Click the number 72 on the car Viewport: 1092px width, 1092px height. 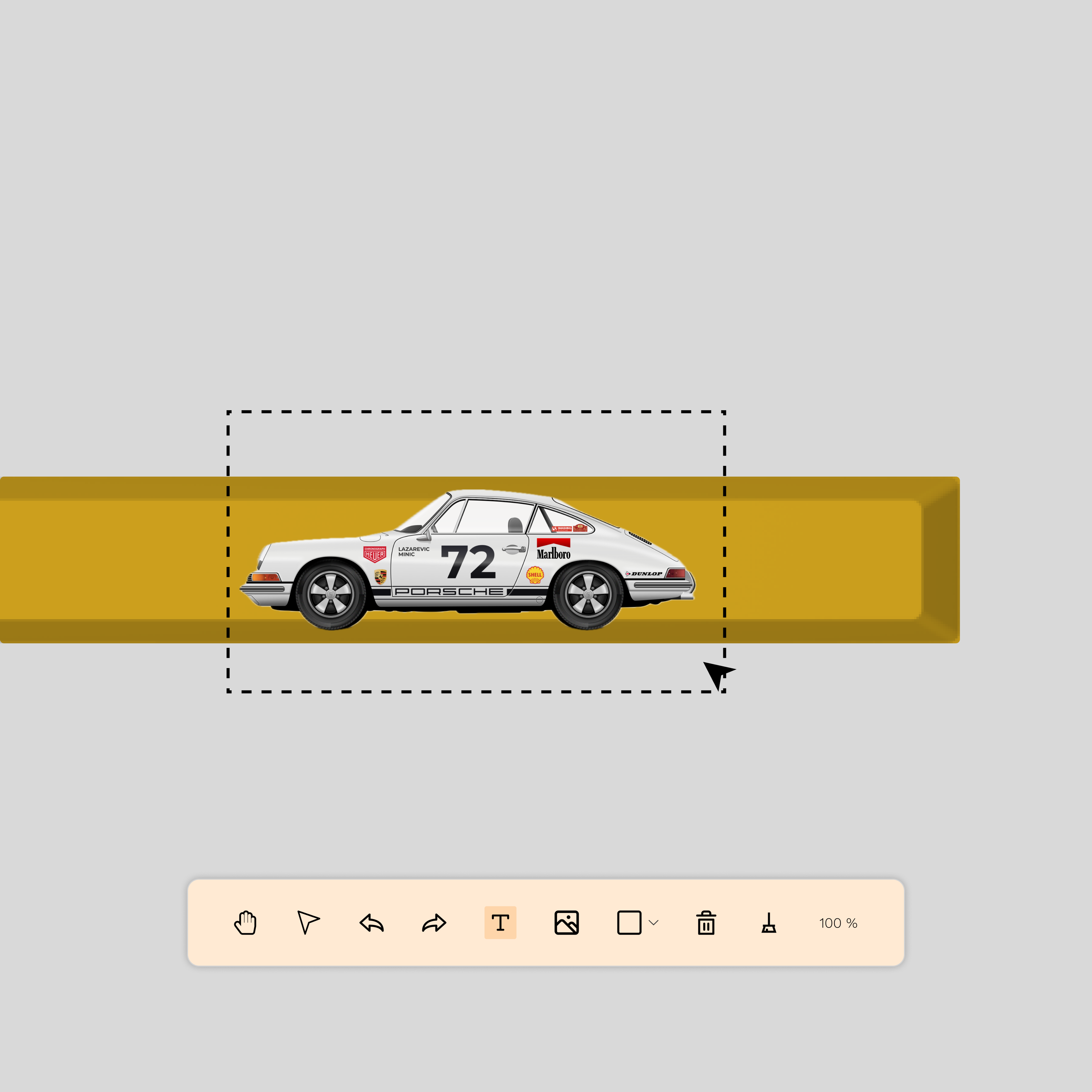[468, 562]
